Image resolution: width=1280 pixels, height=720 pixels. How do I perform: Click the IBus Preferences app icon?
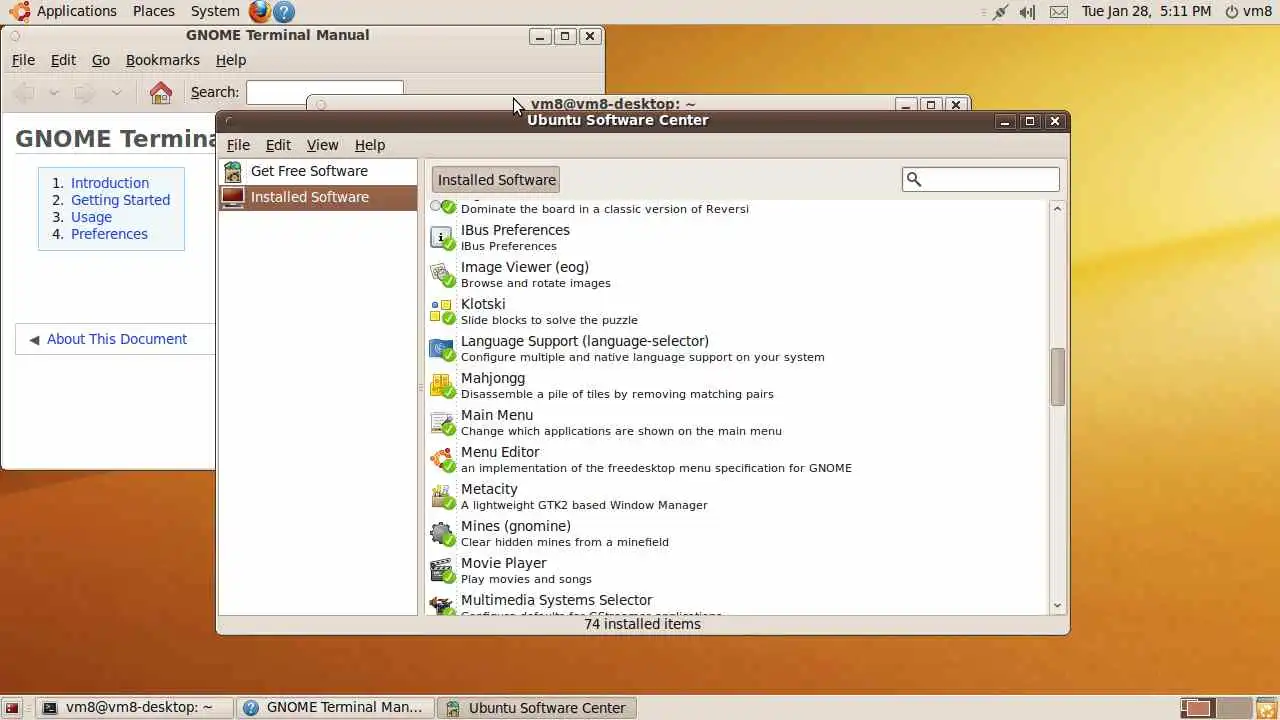(442, 238)
